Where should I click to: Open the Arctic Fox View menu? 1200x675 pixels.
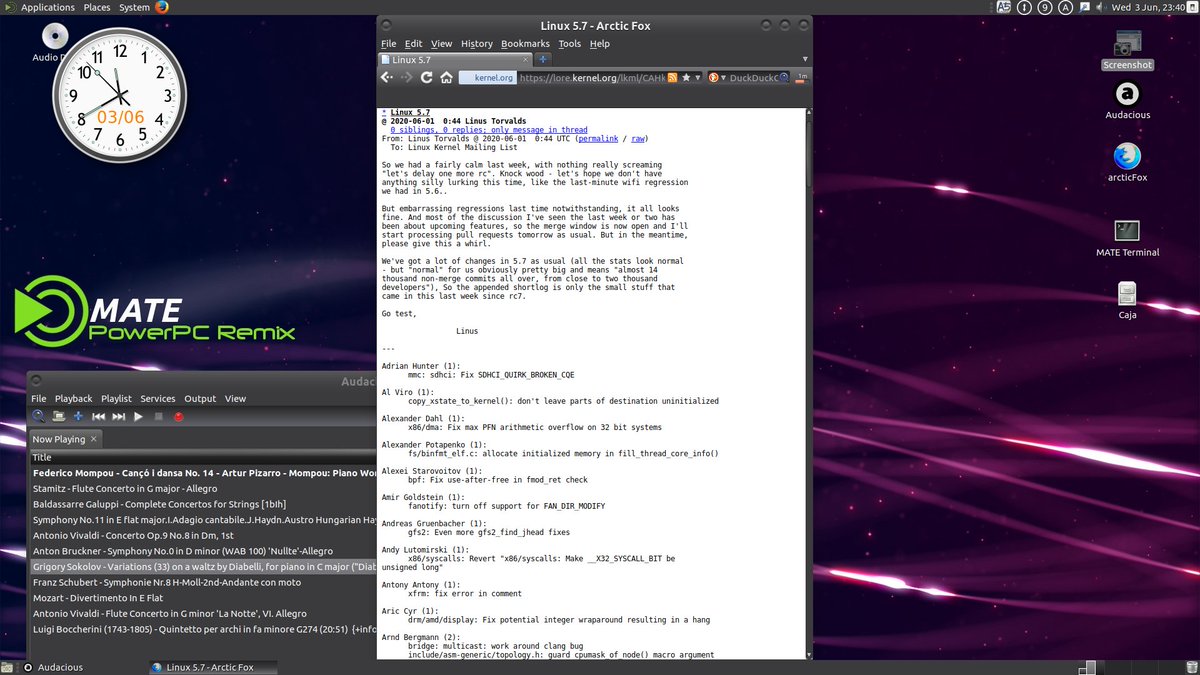point(441,44)
